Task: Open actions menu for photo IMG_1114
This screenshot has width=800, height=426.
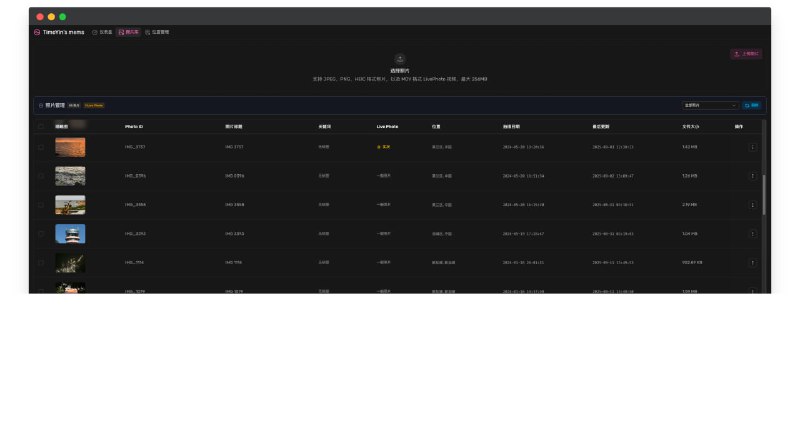Action: coord(752,263)
